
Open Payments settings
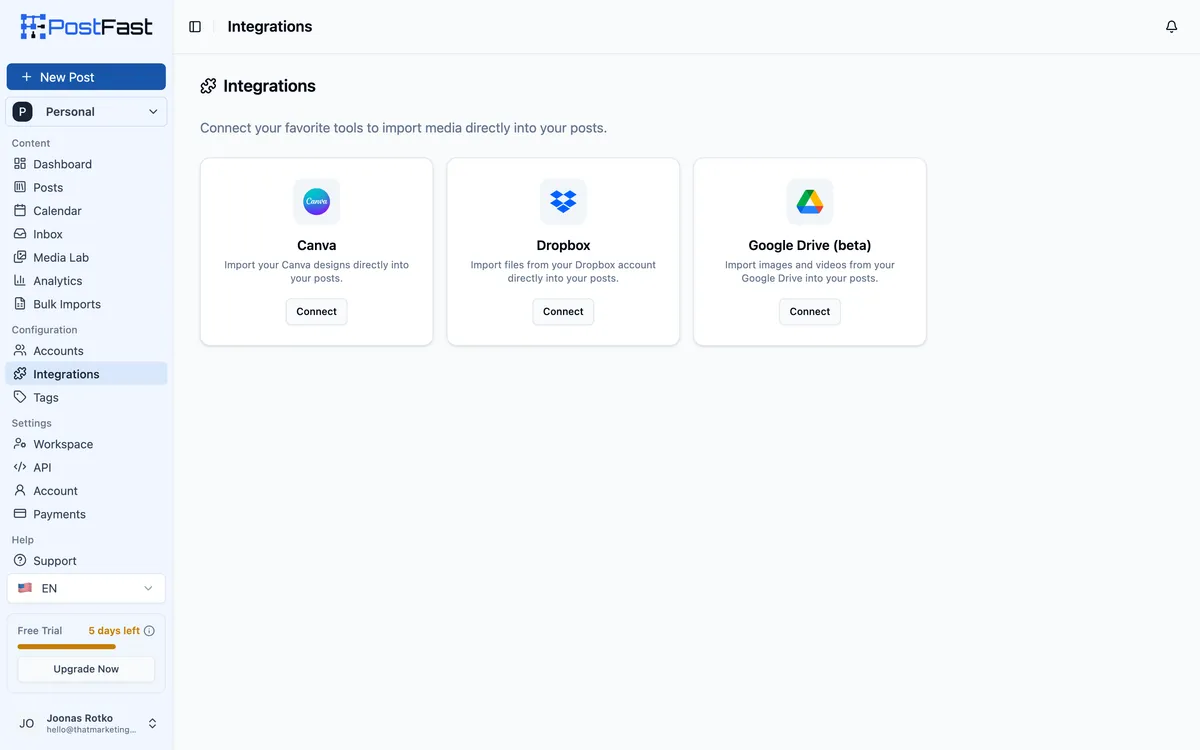[x=86, y=514]
